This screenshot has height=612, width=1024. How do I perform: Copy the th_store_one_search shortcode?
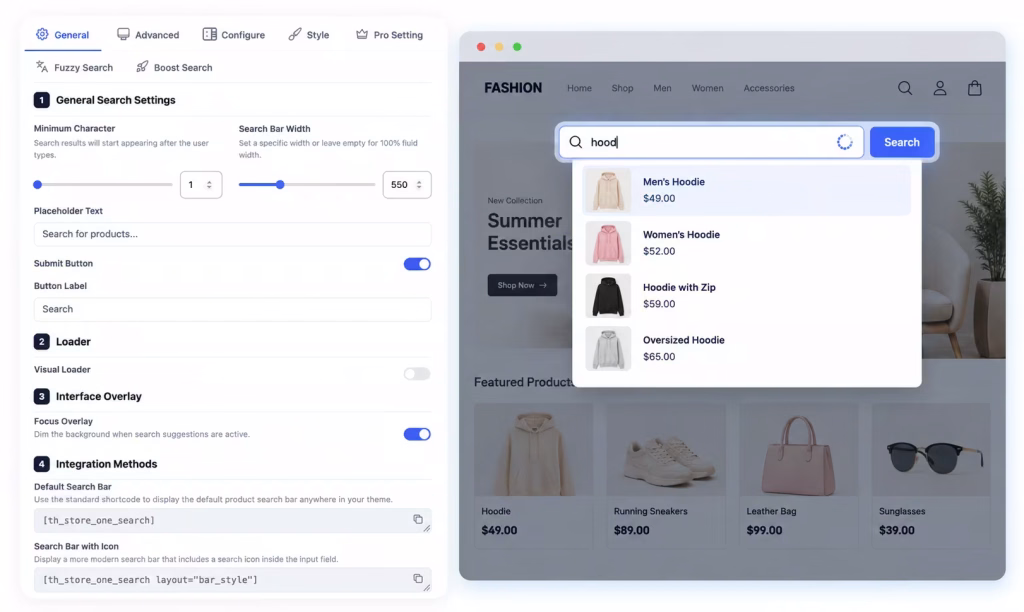(x=418, y=519)
